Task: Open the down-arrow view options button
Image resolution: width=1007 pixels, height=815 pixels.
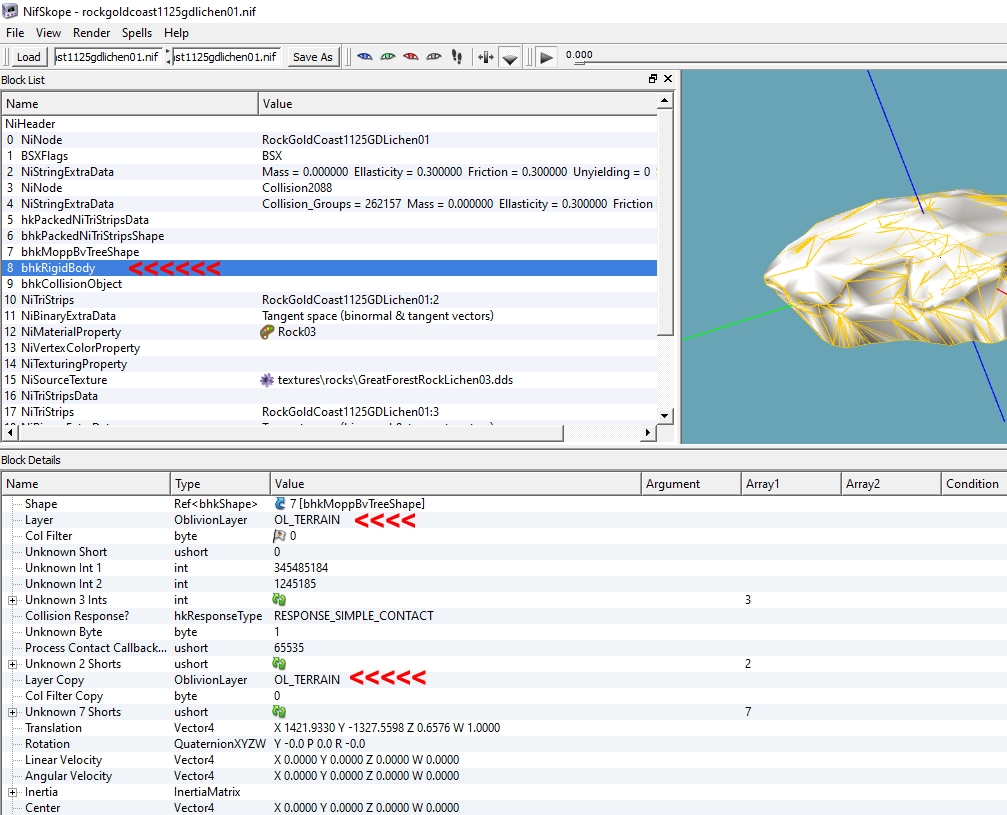Action: [x=510, y=58]
